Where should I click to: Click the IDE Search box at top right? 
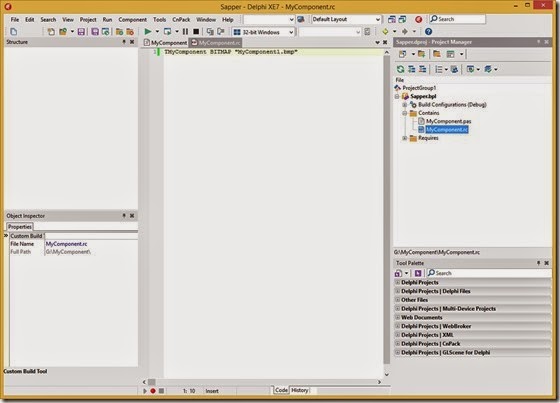point(457,19)
